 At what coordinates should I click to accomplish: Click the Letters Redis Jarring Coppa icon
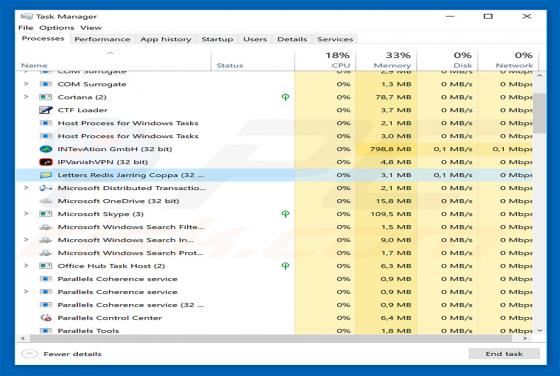tap(46, 175)
